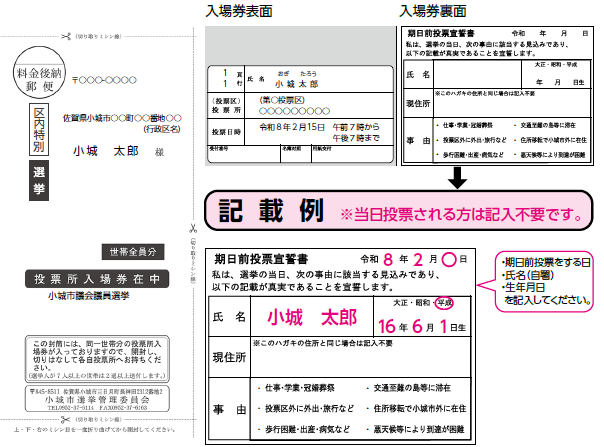This screenshot has height=447, width=604.
Task: Click the large 悪天候等により到達が困難 reason in the example
Action: pos(419,429)
